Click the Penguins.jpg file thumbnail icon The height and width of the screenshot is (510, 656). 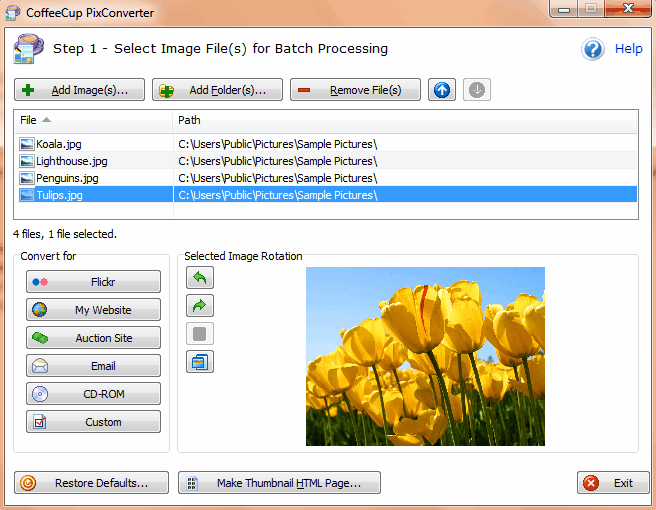(27, 178)
